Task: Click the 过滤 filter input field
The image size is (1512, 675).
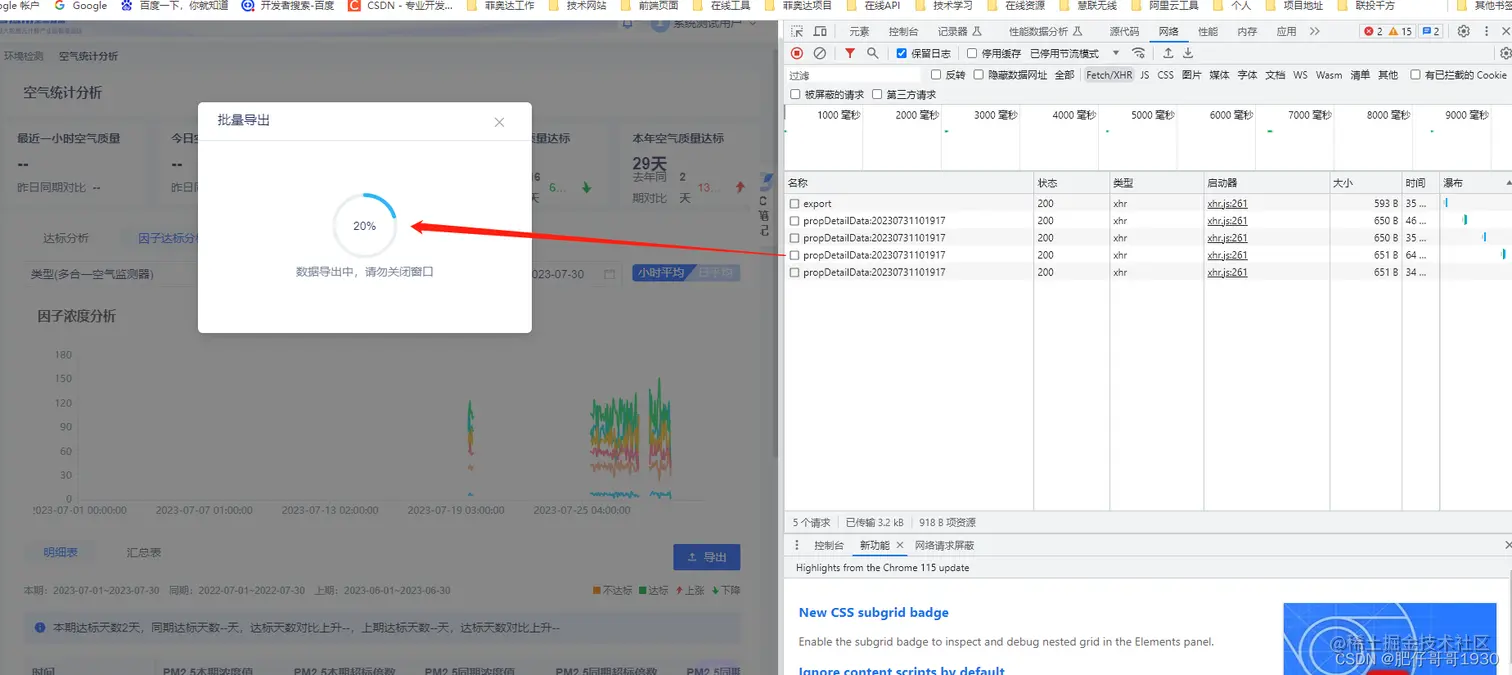Action: [x=852, y=75]
